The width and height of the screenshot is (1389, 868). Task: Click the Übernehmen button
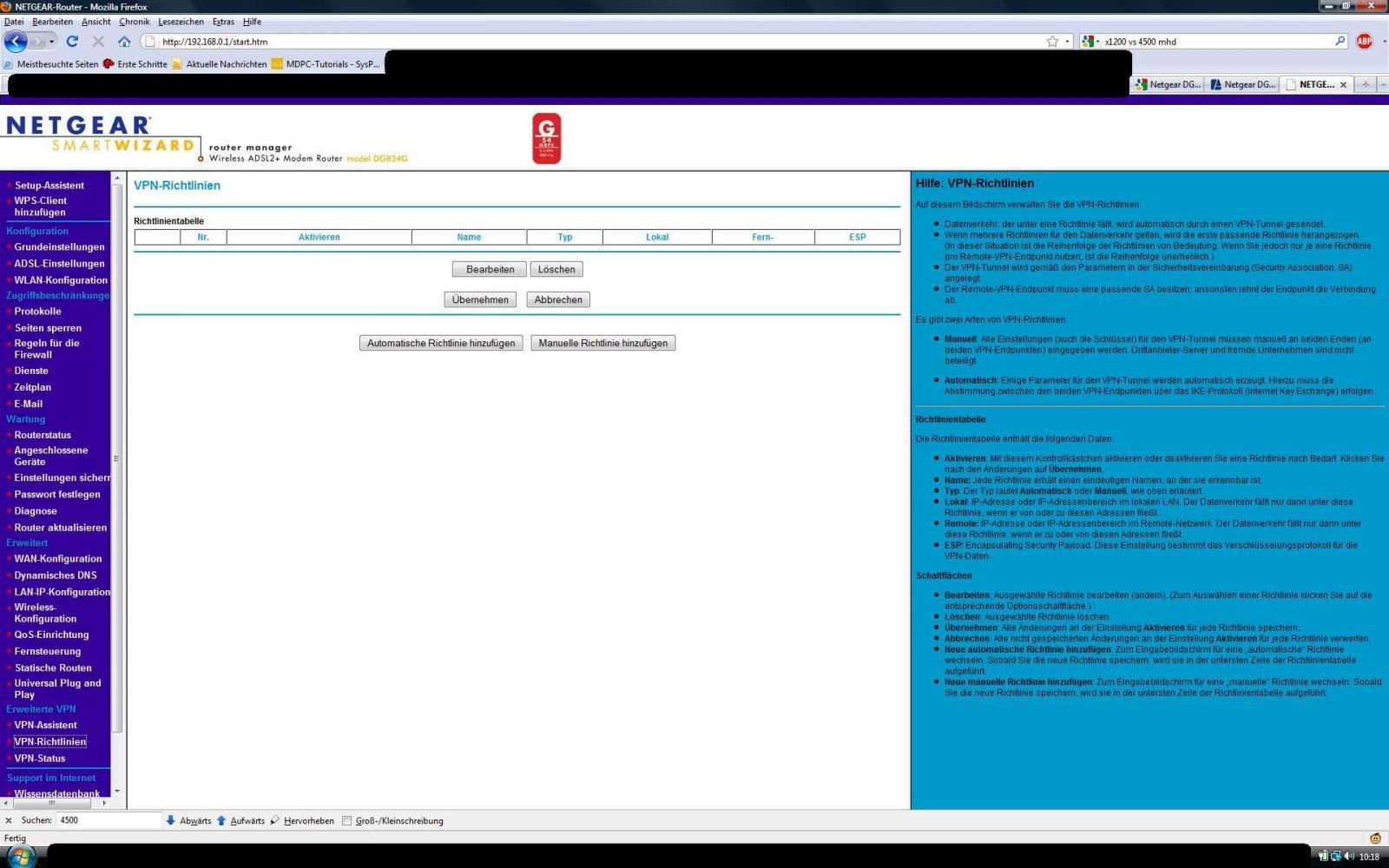[480, 299]
